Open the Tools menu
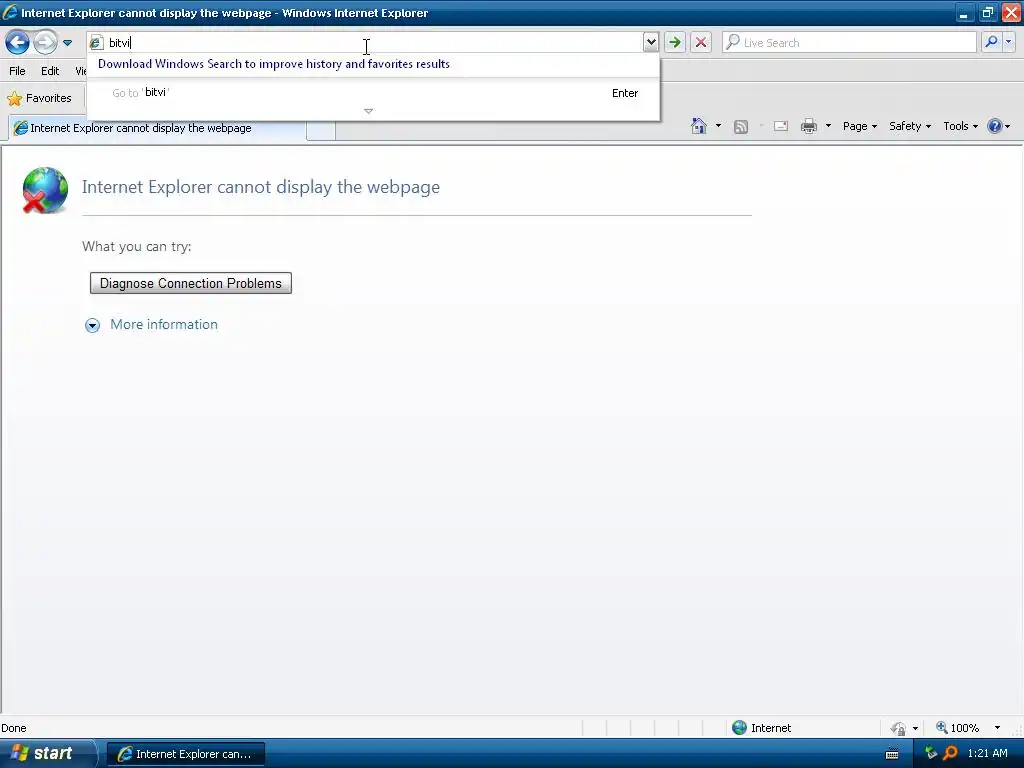The image size is (1024, 768). click(x=960, y=126)
